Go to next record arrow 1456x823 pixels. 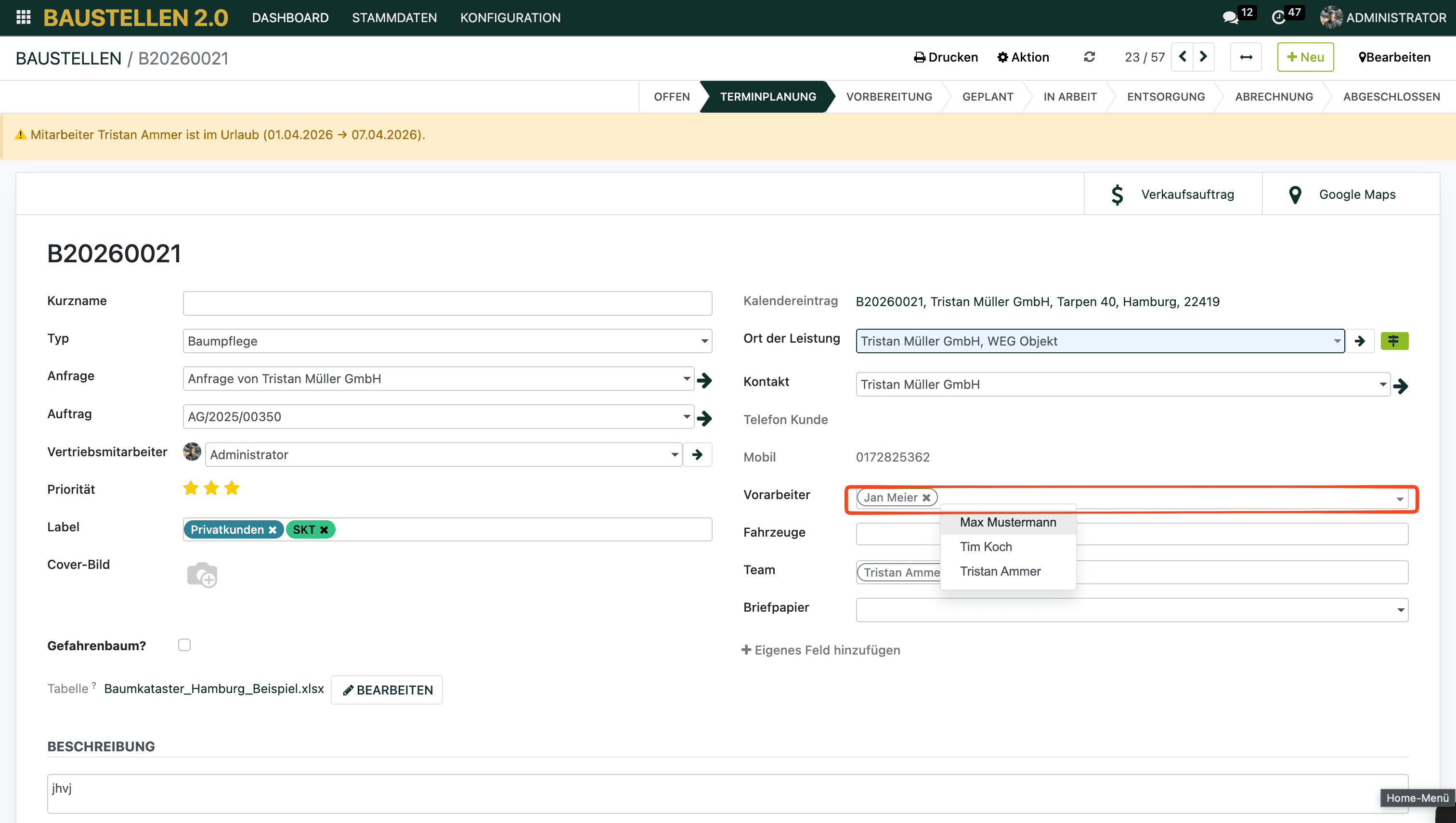coord(1203,57)
